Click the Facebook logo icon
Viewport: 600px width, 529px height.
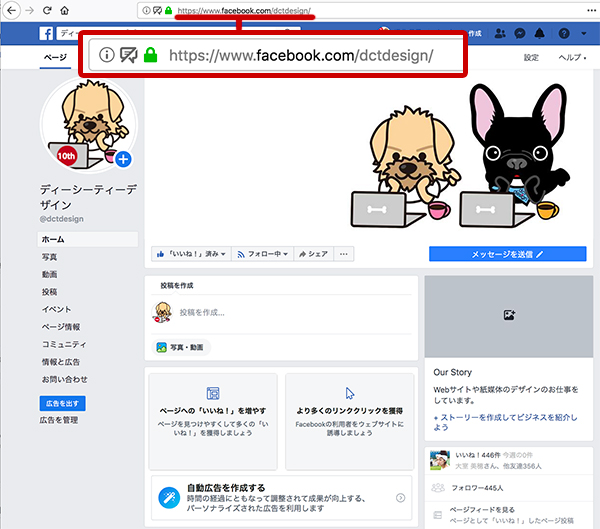[46, 33]
